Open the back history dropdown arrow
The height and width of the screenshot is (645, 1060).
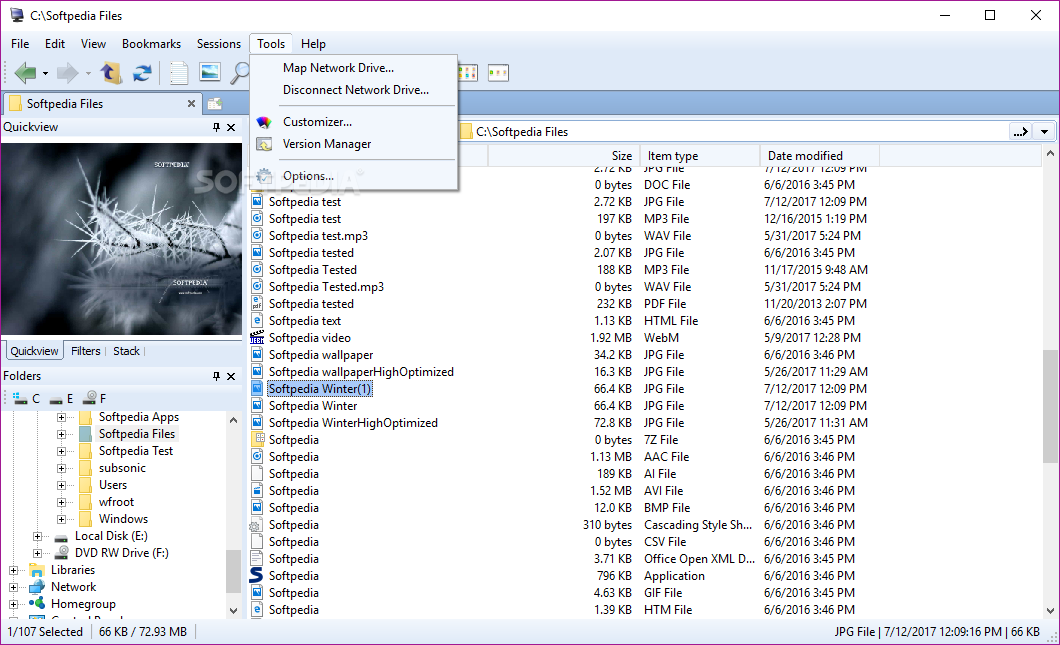coord(45,73)
